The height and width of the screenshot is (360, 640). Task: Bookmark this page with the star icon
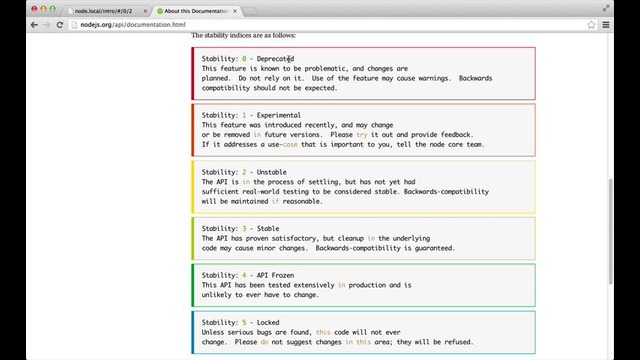pos(591,25)
